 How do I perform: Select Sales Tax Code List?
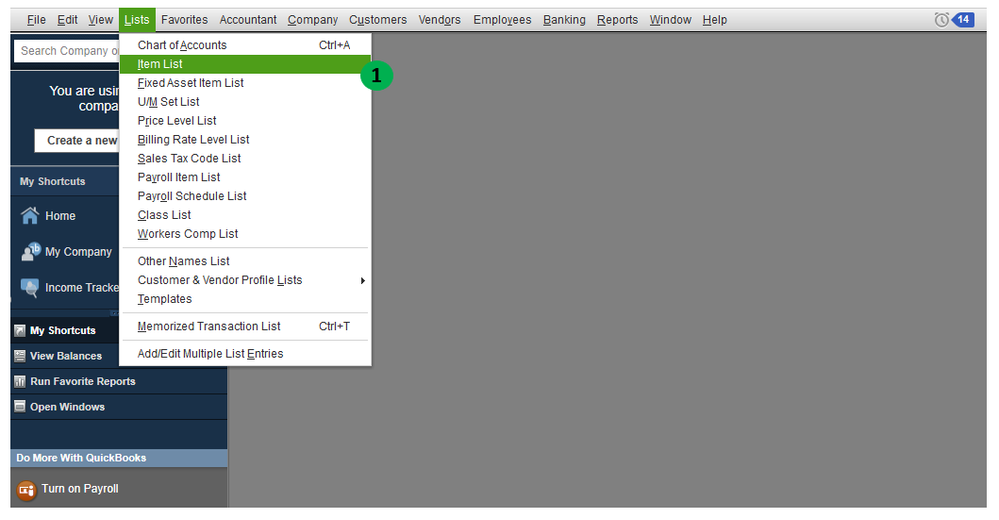245,159
